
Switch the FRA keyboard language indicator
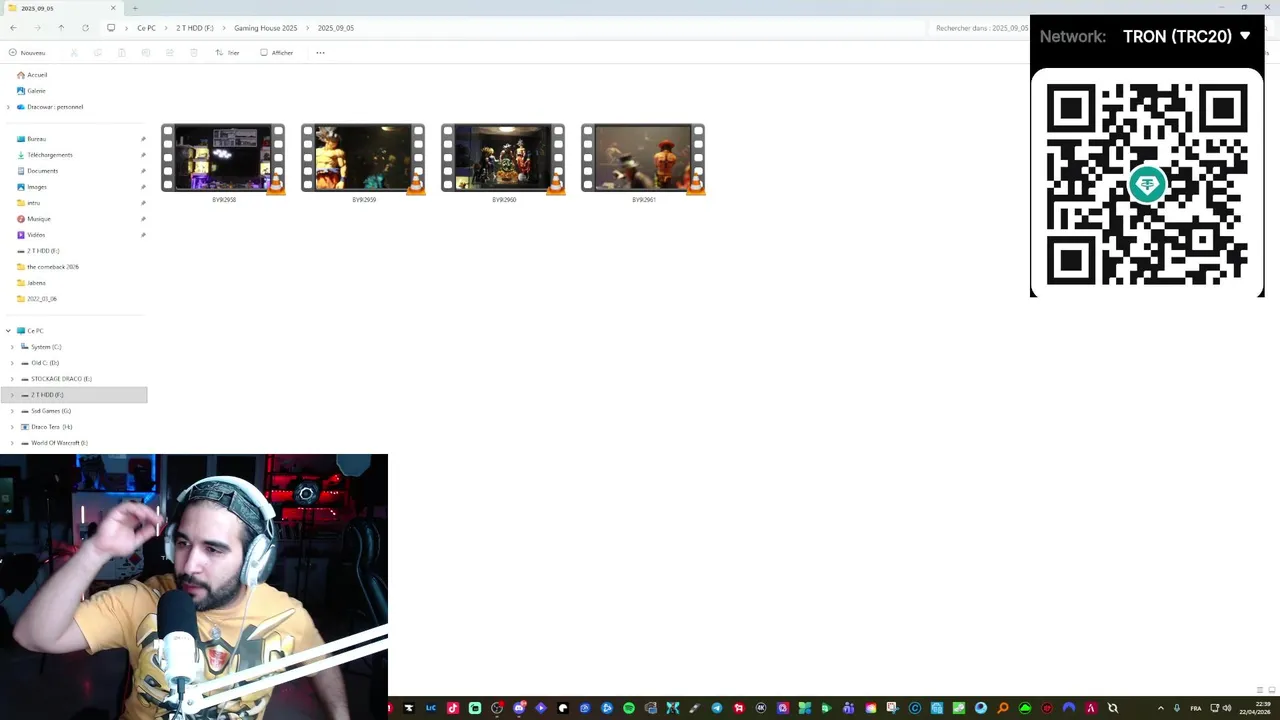coord(1196,708)
